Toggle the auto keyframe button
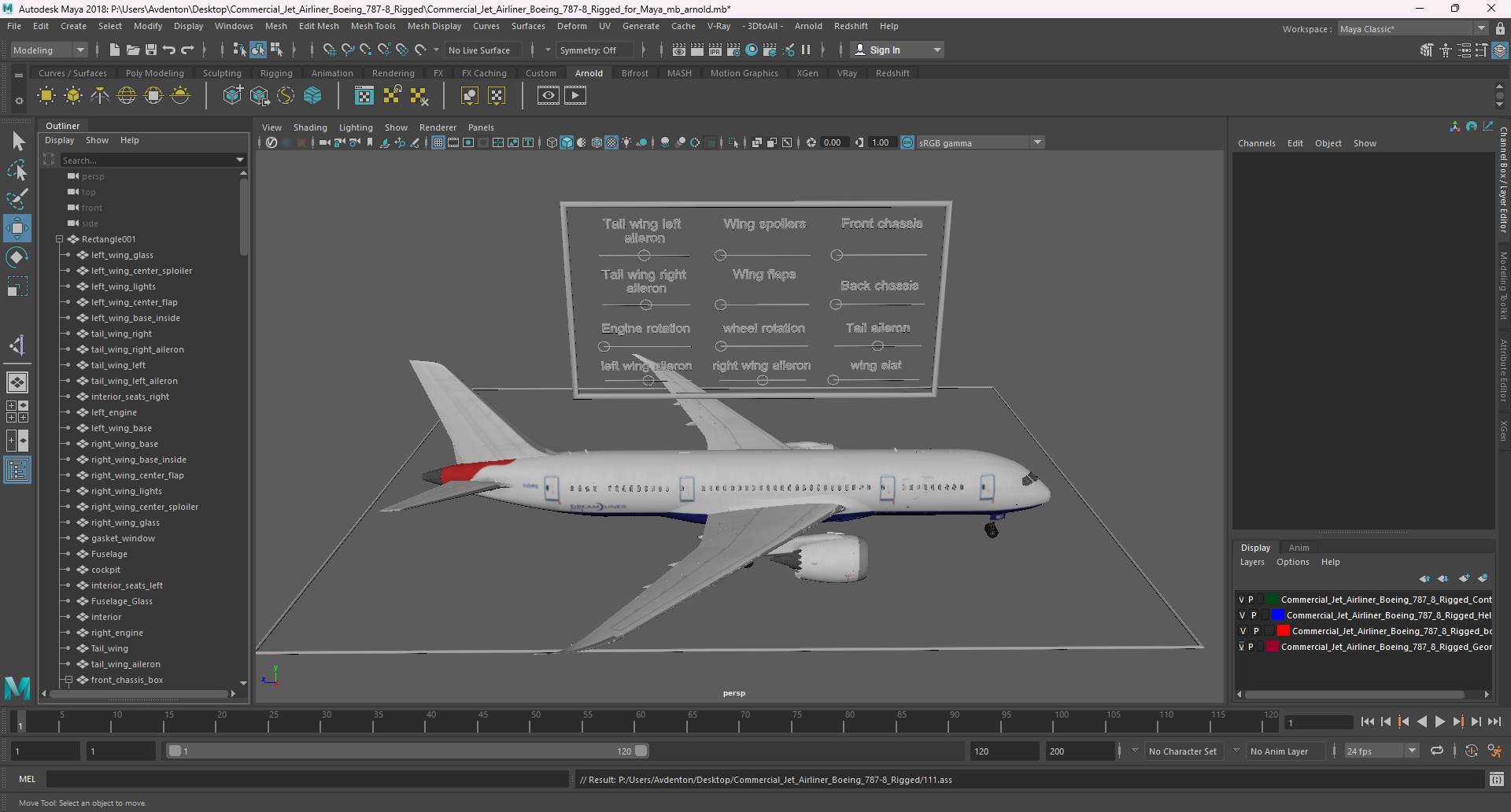Viewport: 1511px width, 812px height. click(x=1471, y=751)
